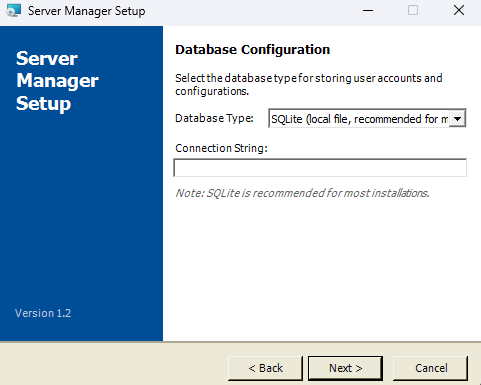
Task: Click the Connection String: label
Action: (x=221, y=148)
